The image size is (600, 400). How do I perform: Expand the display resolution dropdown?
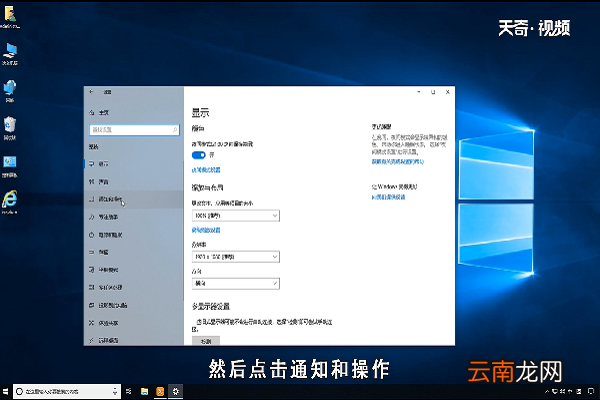tap(236, 257)
